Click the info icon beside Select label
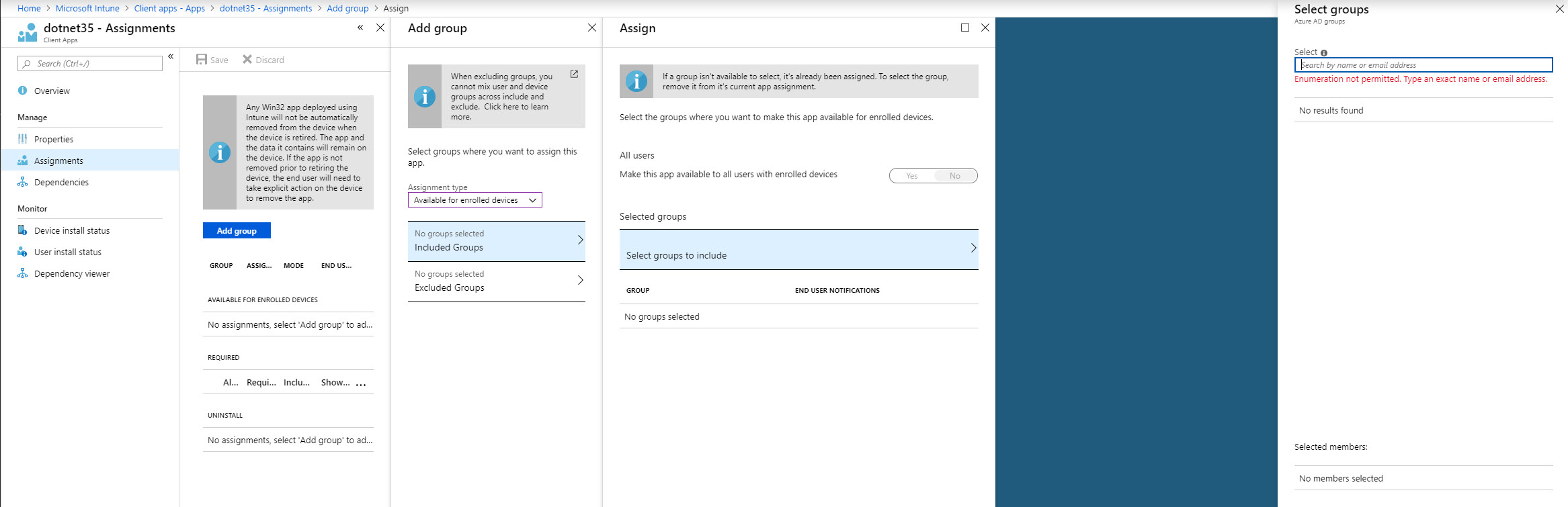 click(1324, 52)
